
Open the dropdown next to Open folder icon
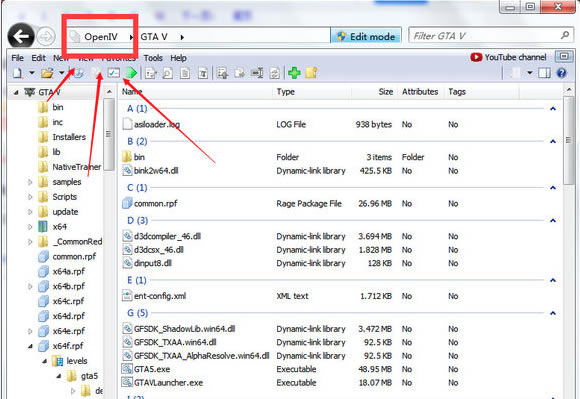[61, 73]
